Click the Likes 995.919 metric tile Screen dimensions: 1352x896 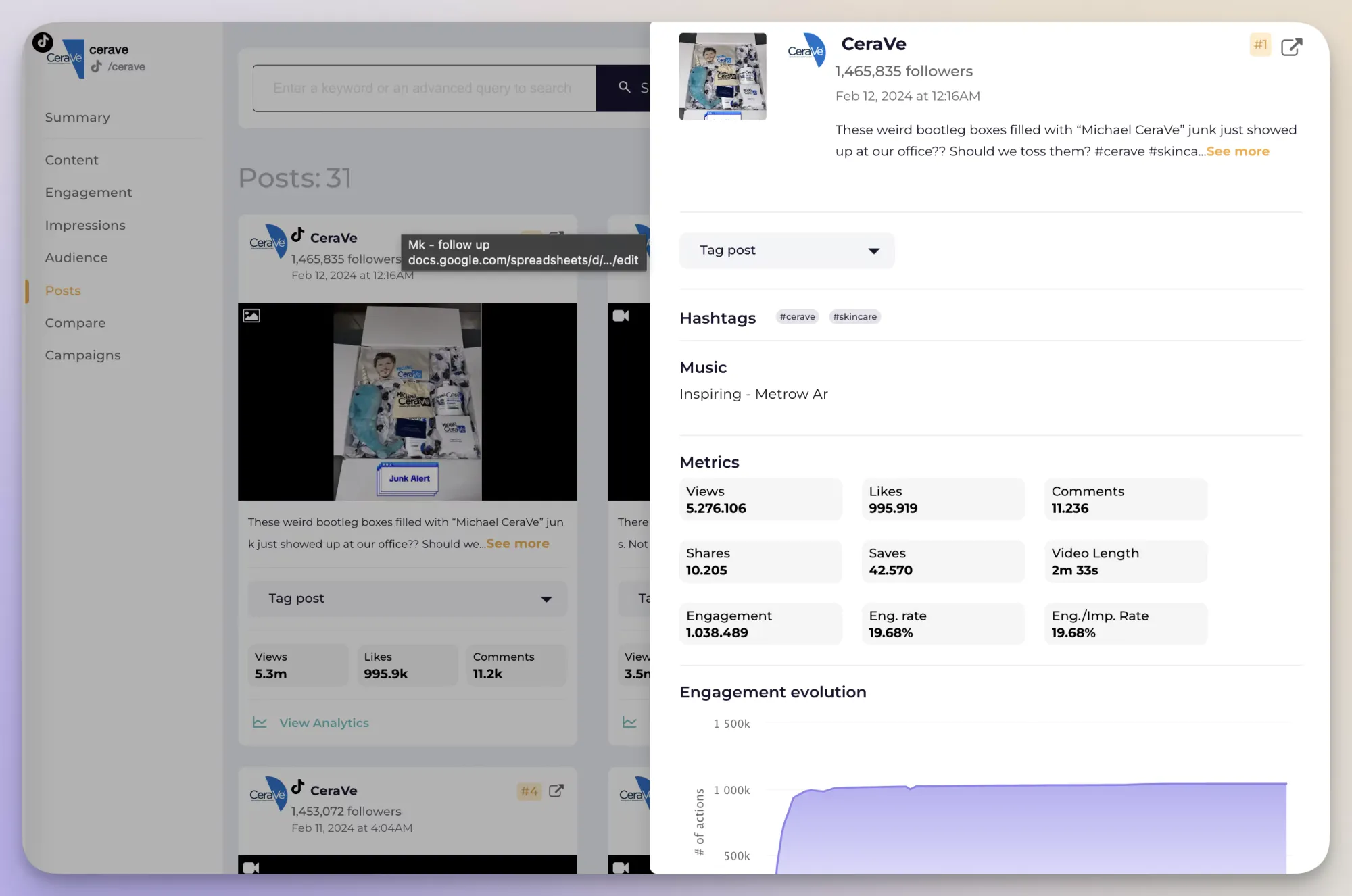pyautogui.click(x=943, y=499)
